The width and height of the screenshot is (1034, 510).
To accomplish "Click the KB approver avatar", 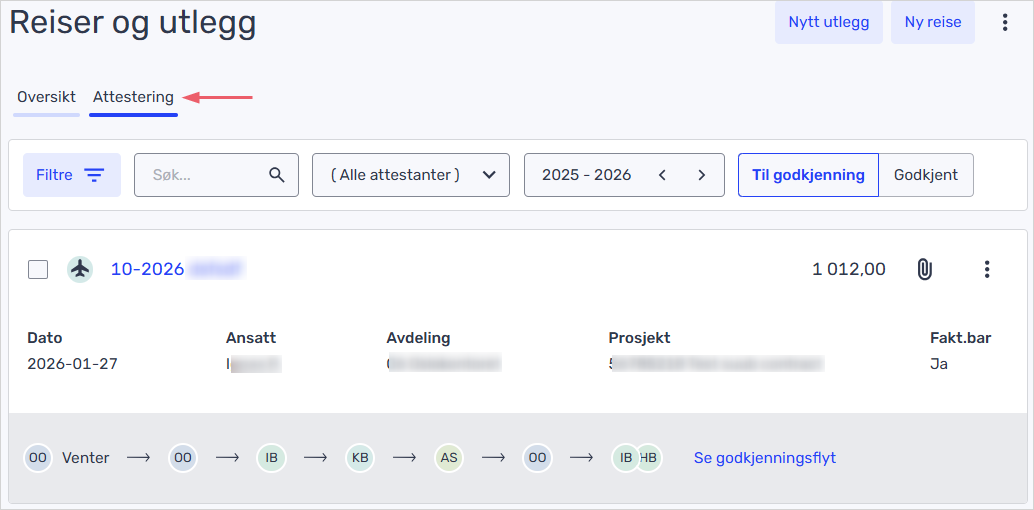I will 359,458.
